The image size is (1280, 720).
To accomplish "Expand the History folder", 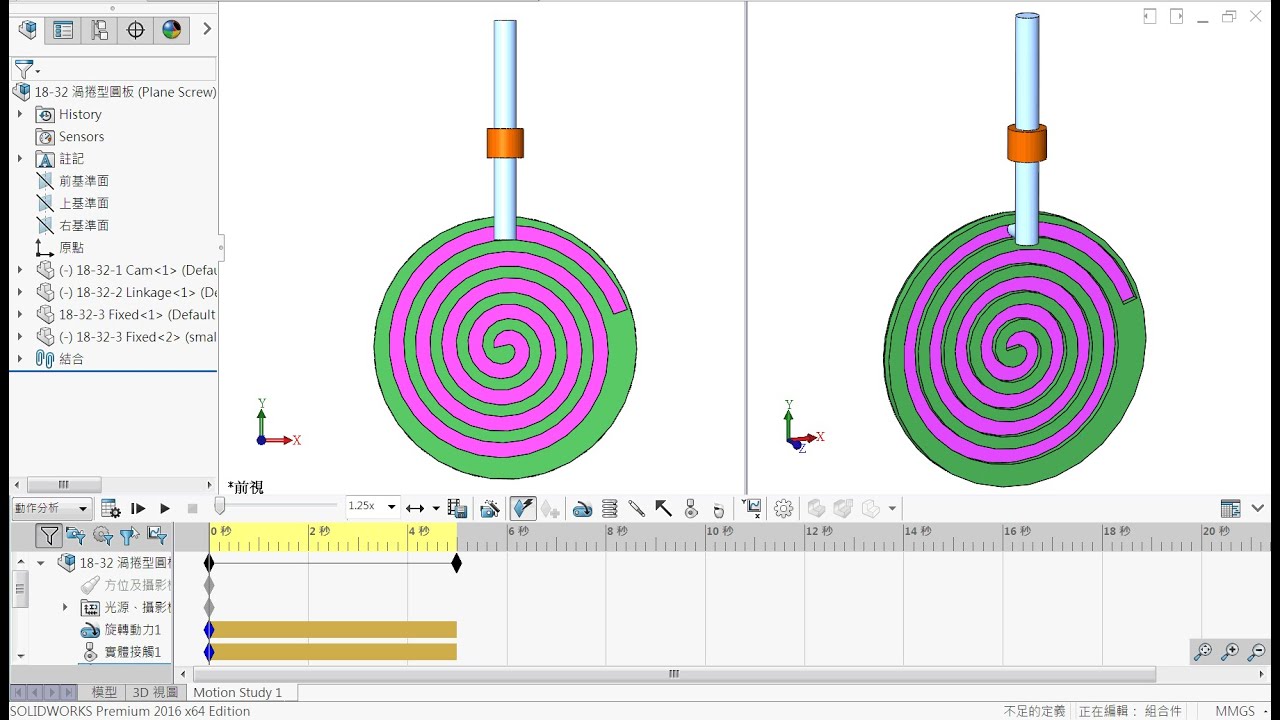I will 19,114.
